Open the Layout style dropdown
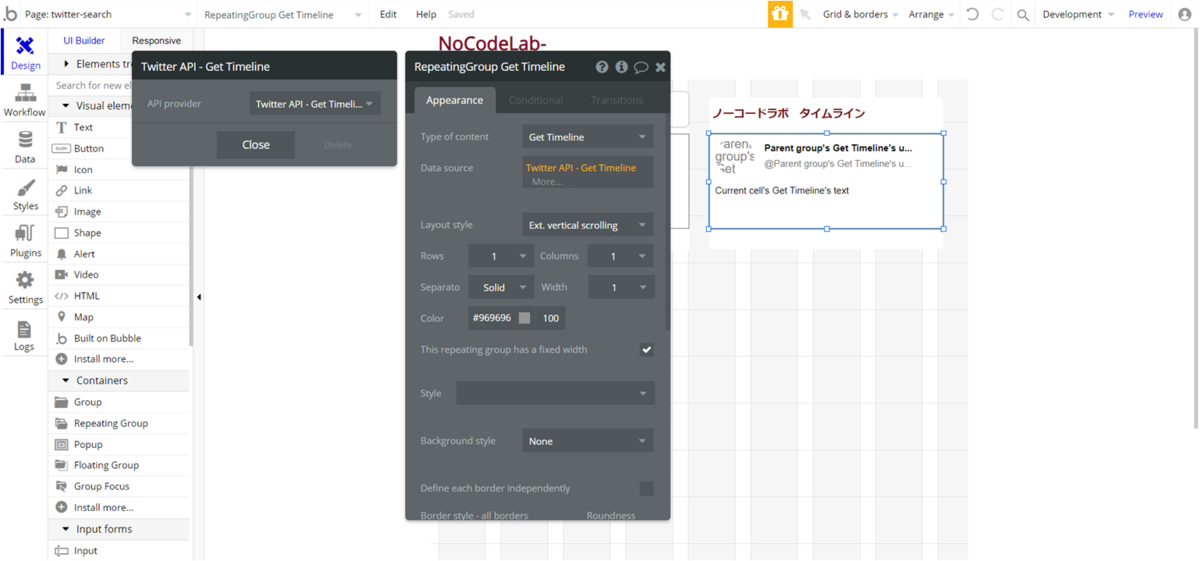This screenshot has height=561, width=1200. point(588,225)
